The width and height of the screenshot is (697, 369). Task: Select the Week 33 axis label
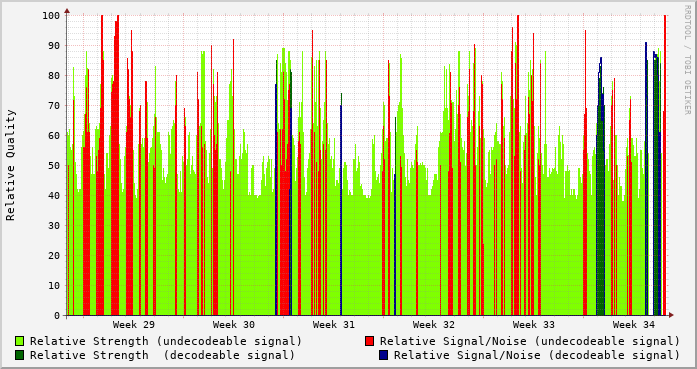[x=534, y=325]
